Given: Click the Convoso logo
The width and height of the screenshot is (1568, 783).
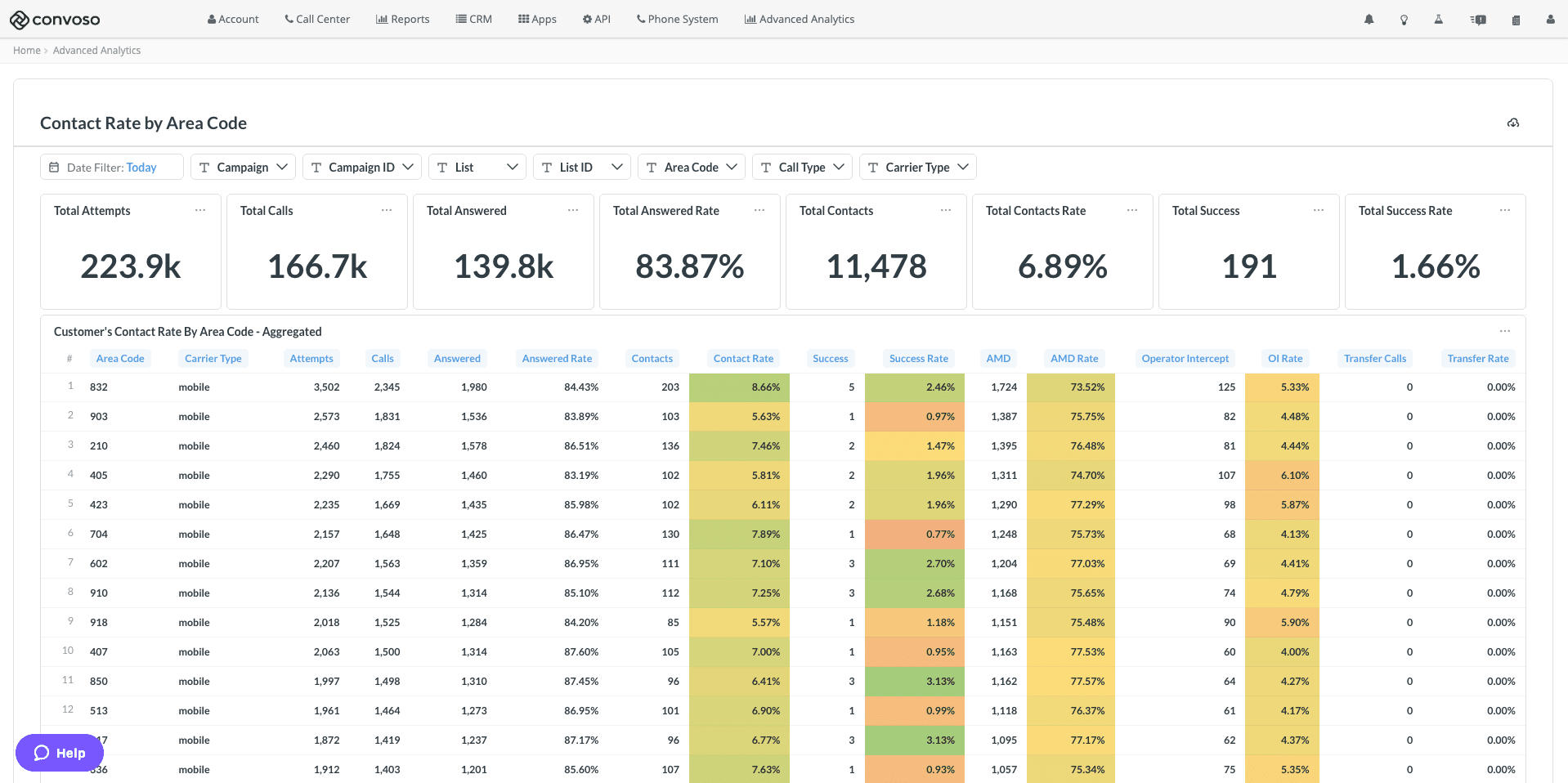Looking at the screenshot, I should [55, 20].
